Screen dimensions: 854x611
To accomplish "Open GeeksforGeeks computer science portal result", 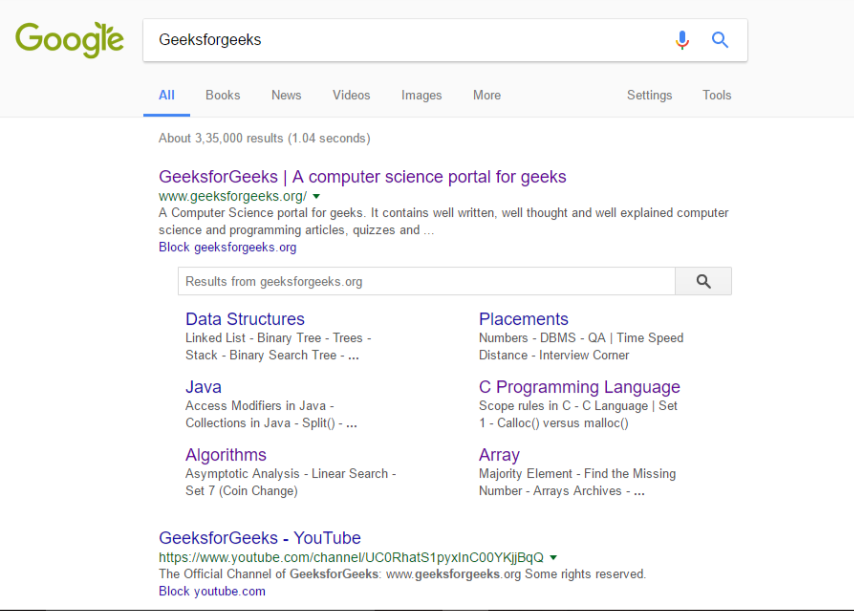I will [x=362, y=177].
